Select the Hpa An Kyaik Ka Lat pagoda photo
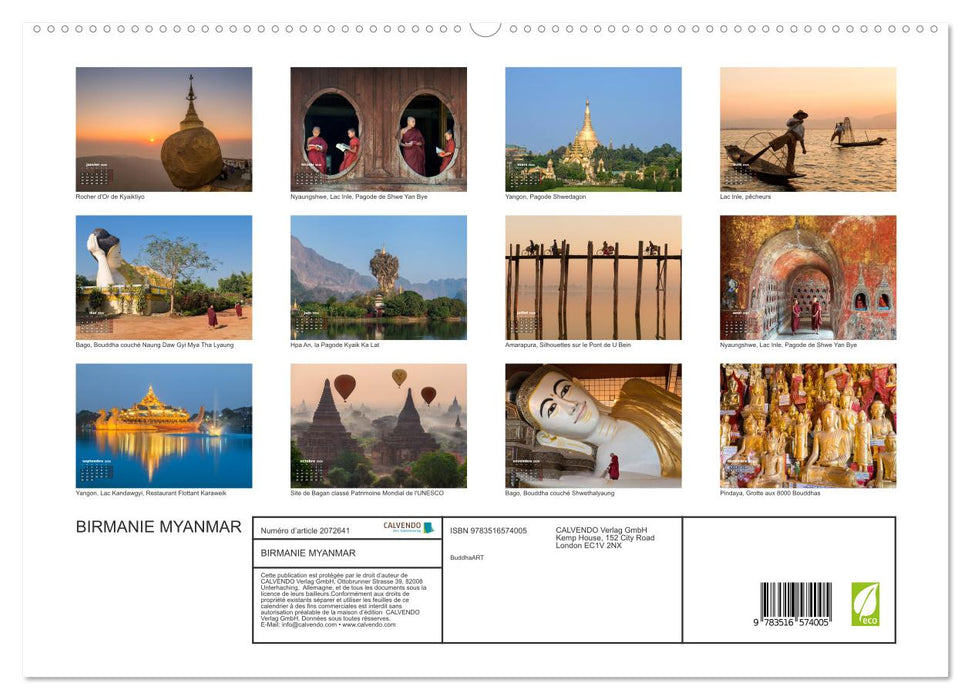This screenshot has width=971, height=700. click(x=378, y=275)
